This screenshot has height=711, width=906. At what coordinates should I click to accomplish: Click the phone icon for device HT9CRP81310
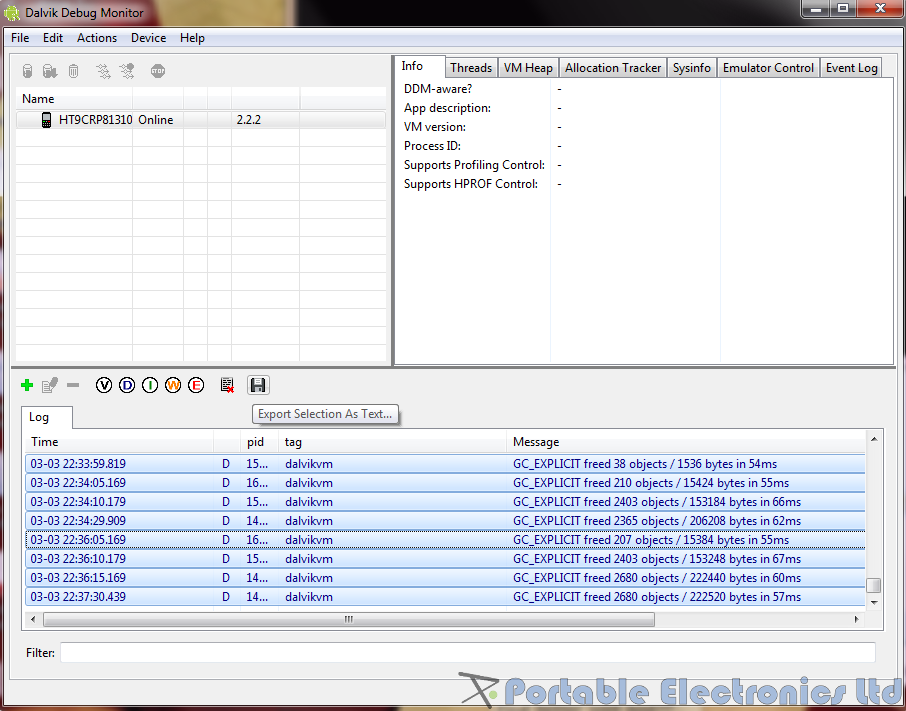(47, 120)
